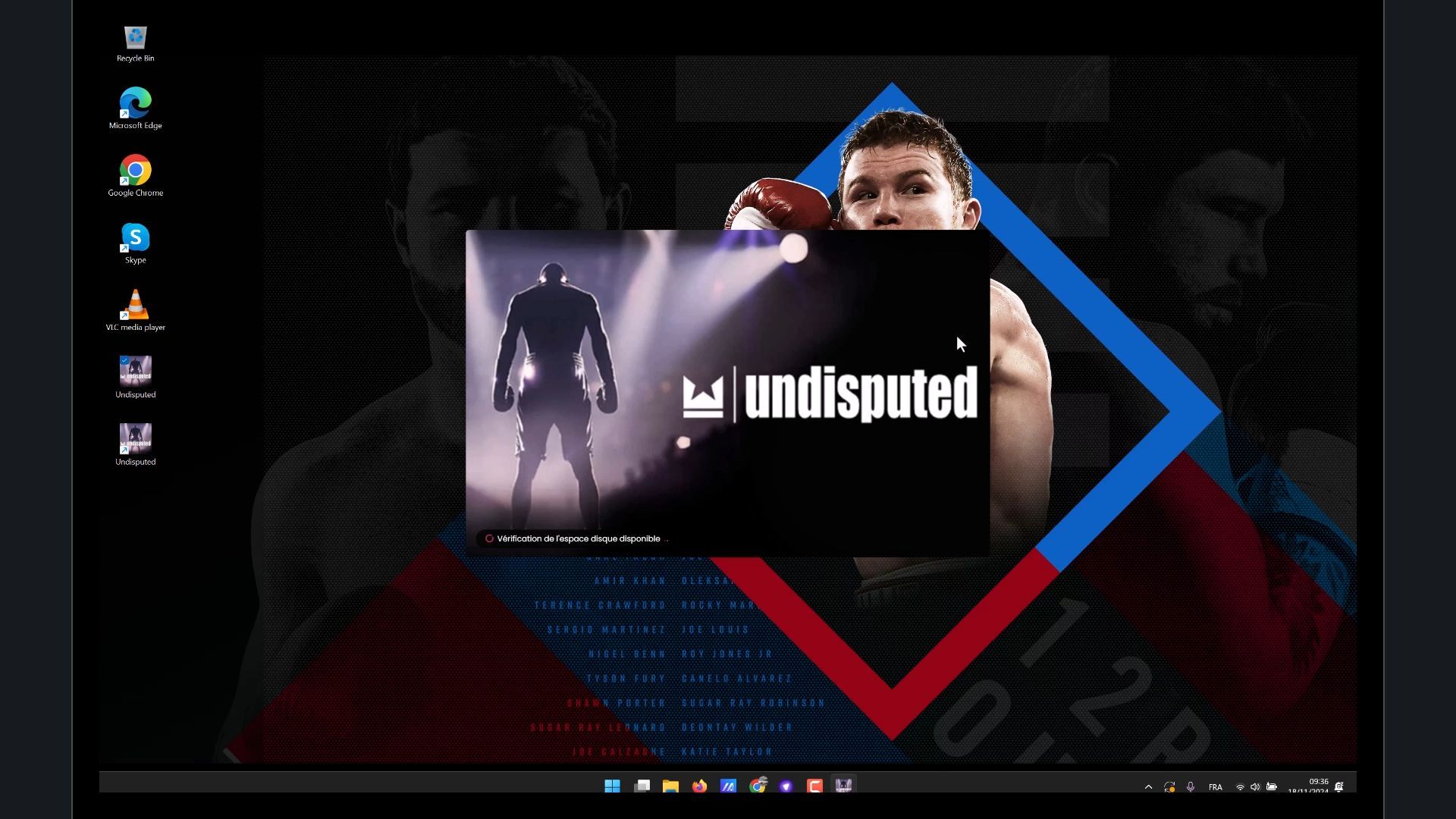1456x819 pixels.
Task: Click the battery status tray icon
Action: coord(1272,787)
